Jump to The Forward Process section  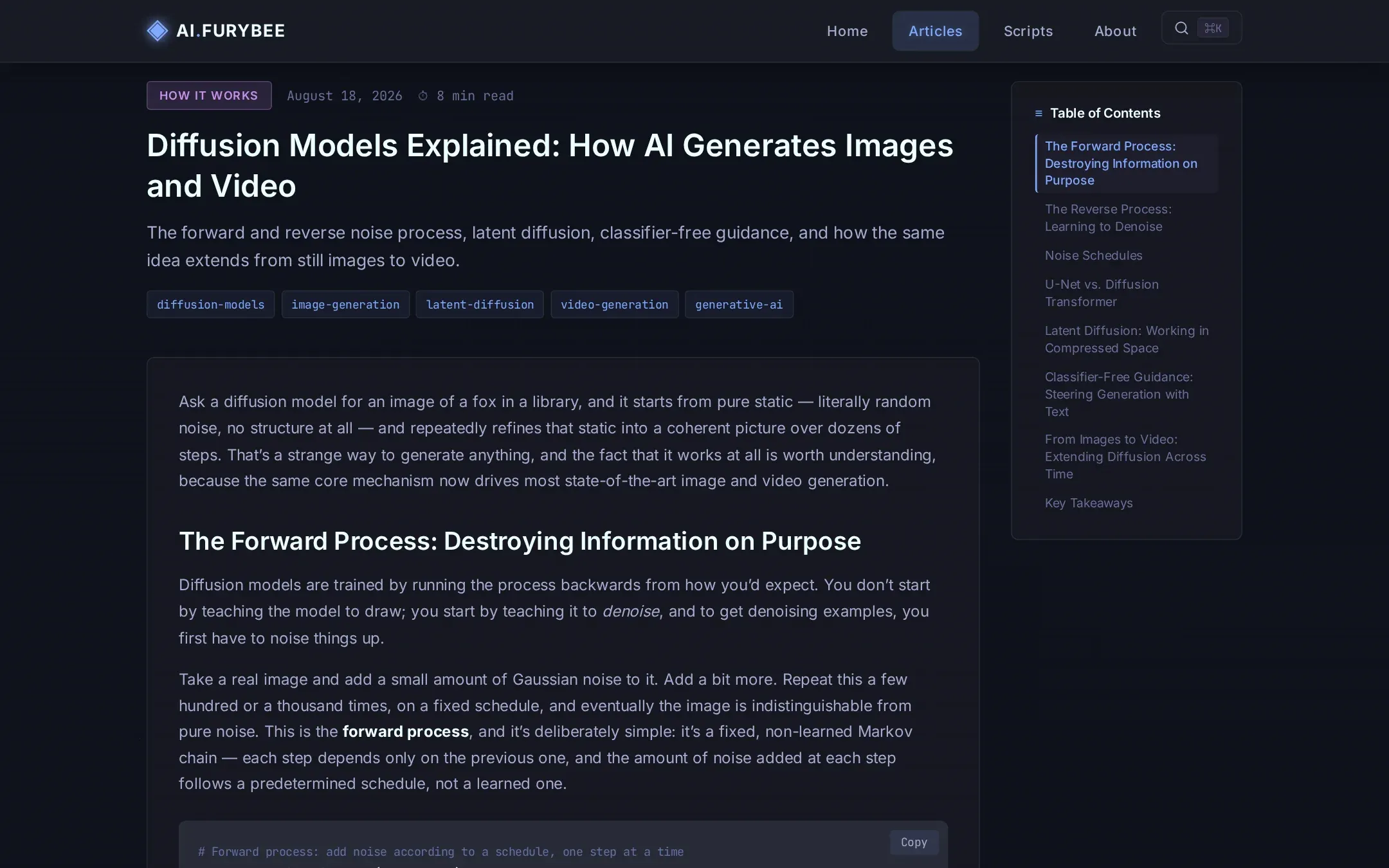(x=1126, y=163)
